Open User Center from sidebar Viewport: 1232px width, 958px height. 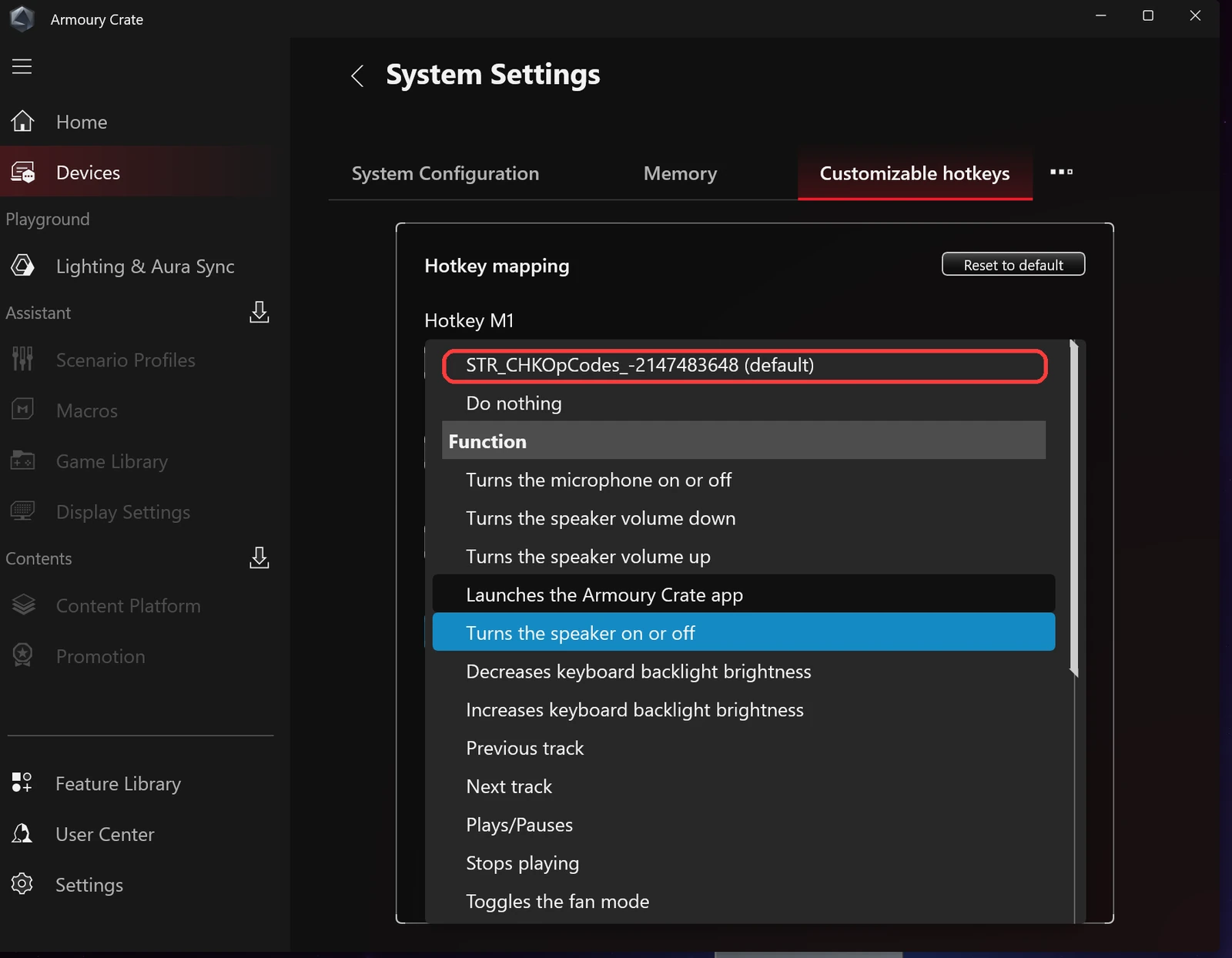tap(105, 834)
